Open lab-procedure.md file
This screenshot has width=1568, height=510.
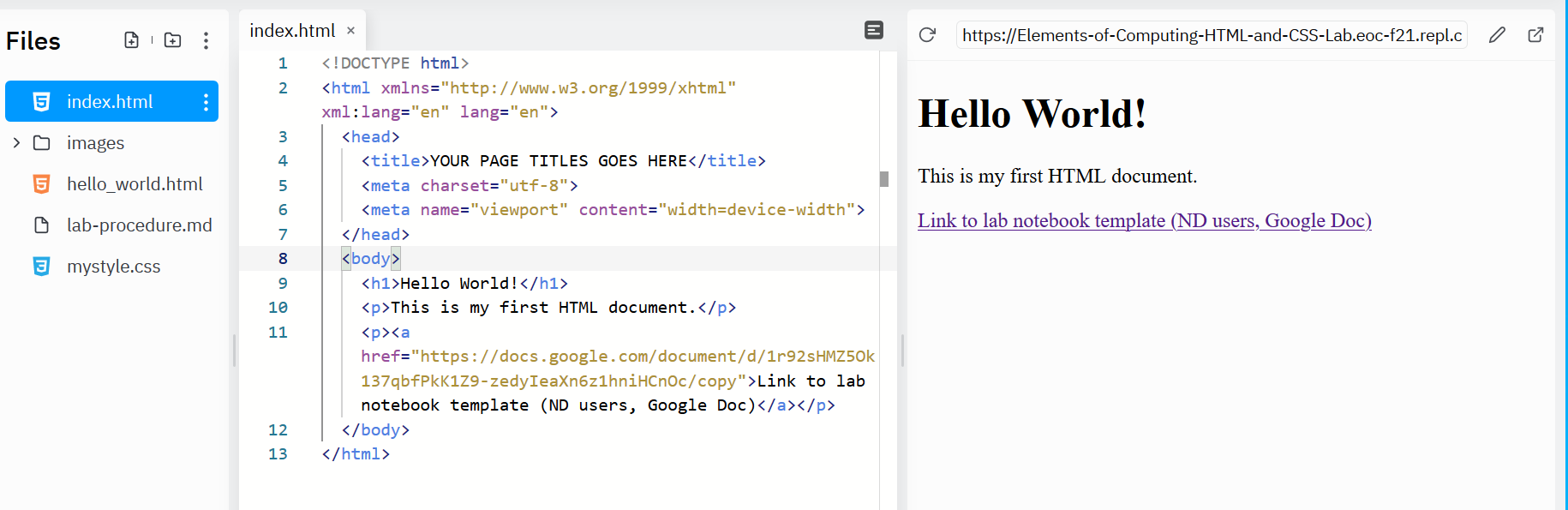(x=139, y=225)
